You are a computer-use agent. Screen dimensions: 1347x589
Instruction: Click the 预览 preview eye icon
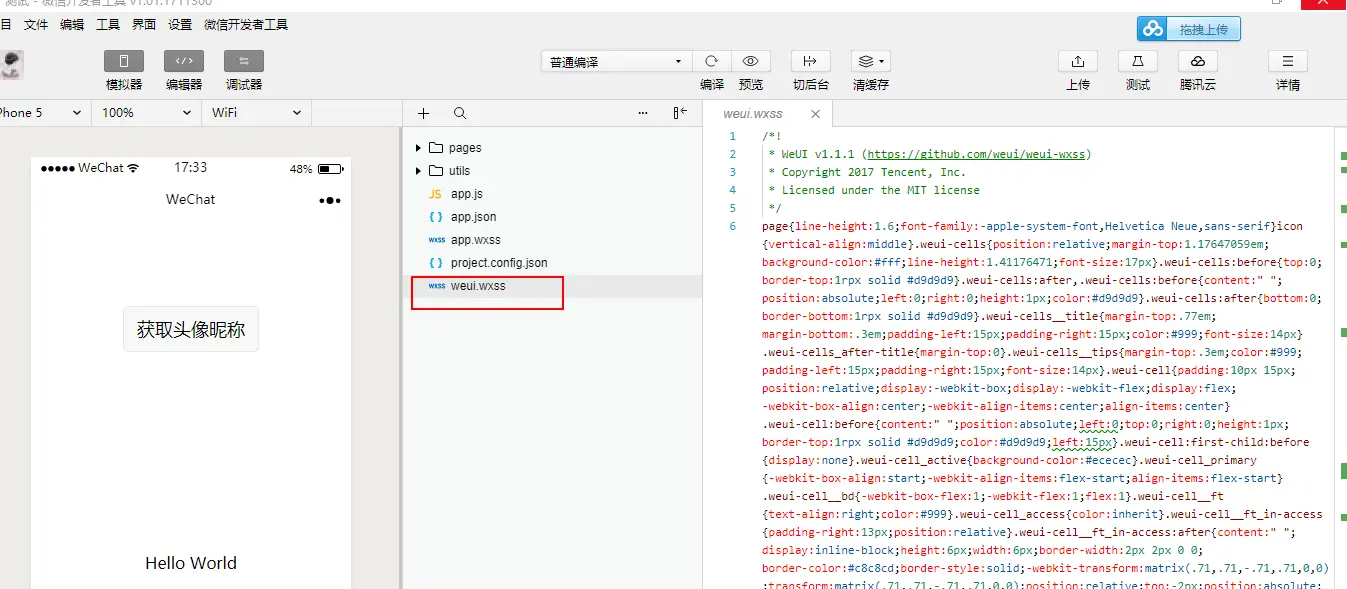point(751,61)
